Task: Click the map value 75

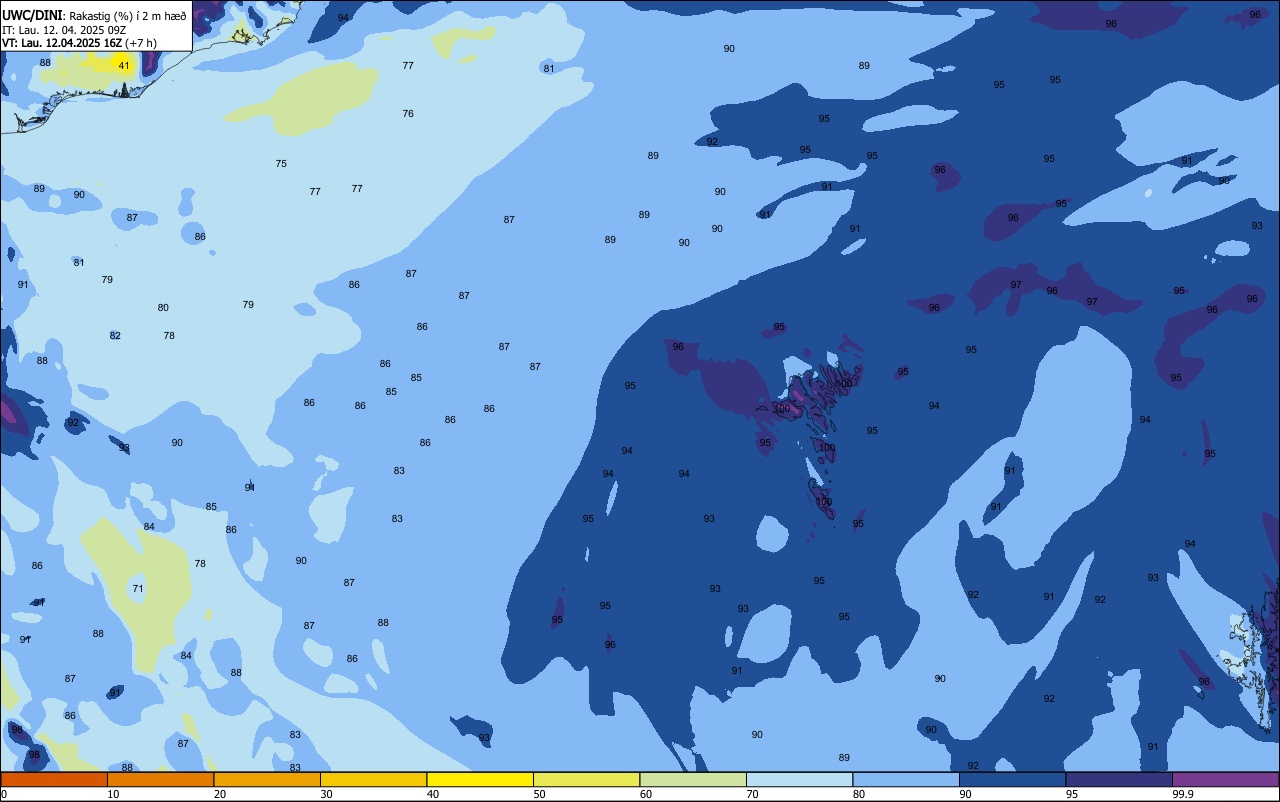Action: tap(281, 163)
